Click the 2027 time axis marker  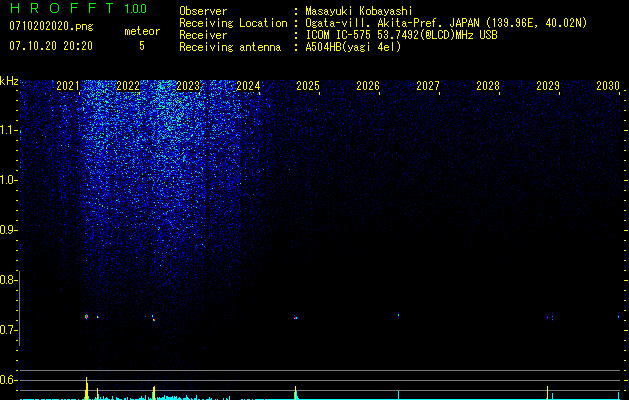(x=428, y=86)
